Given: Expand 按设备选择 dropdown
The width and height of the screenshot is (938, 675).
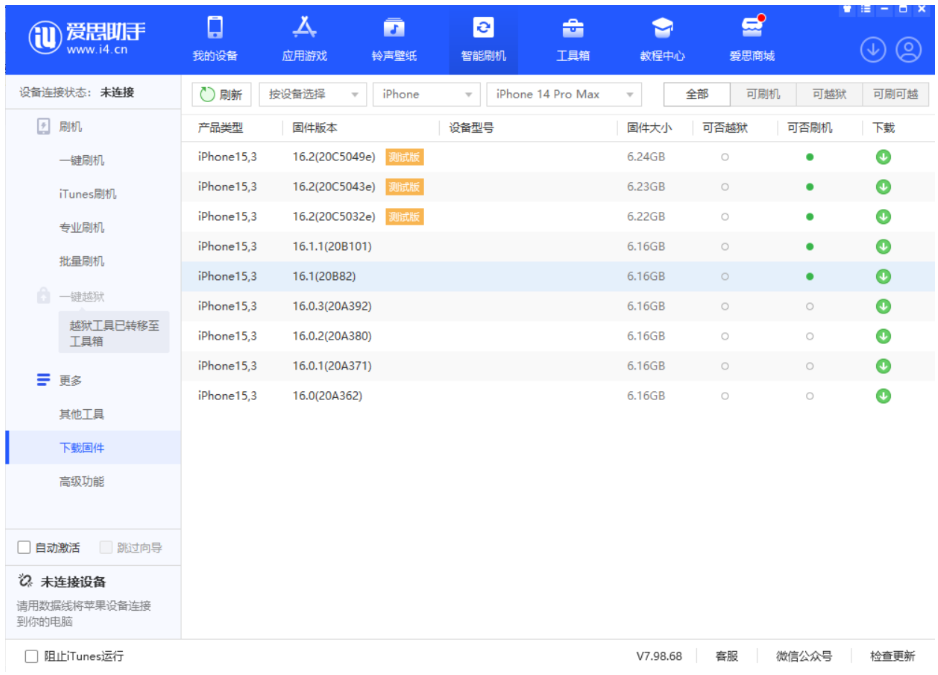Looking at the screenshot, I should pos(313,94).
